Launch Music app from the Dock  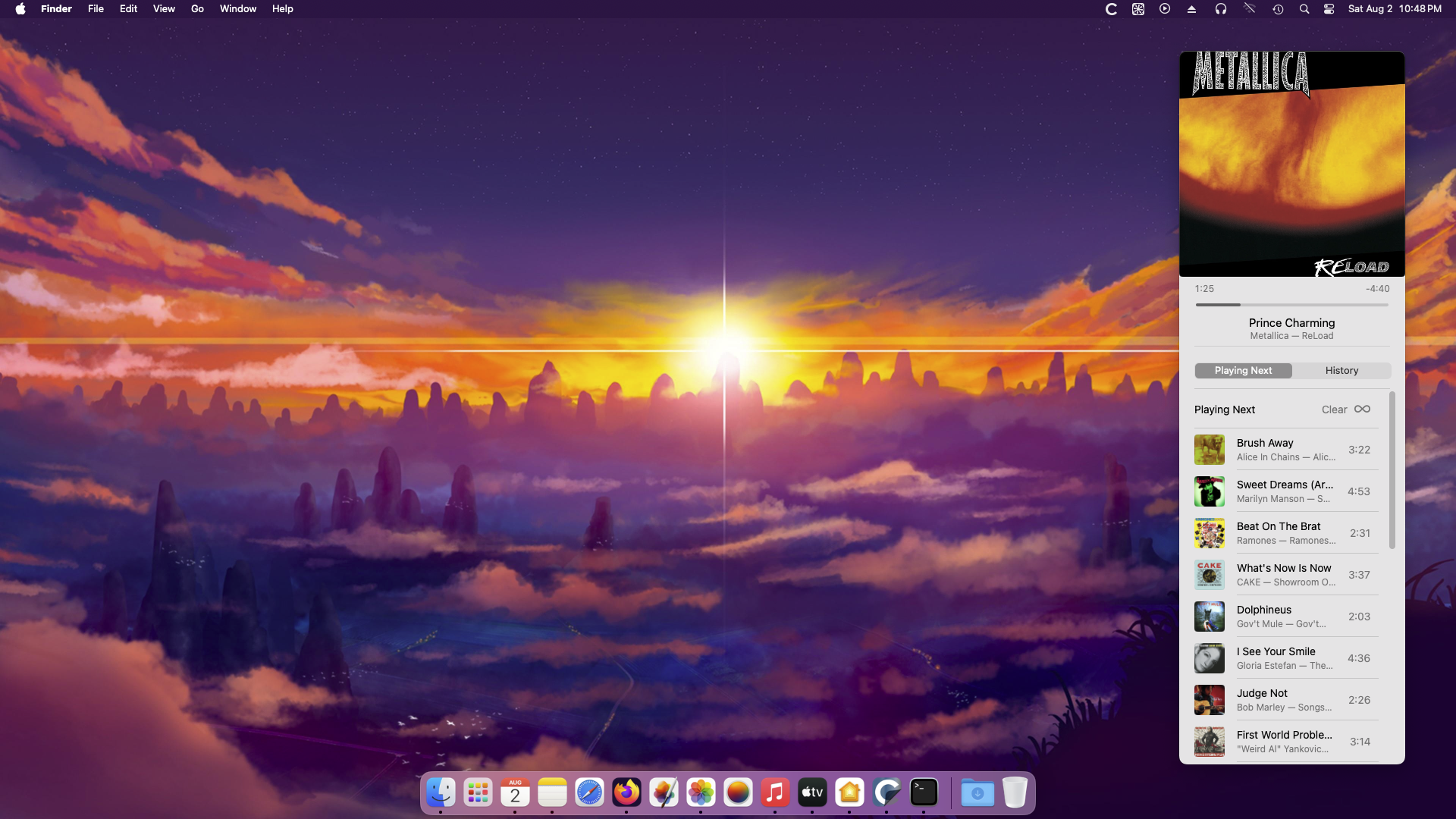775,793
